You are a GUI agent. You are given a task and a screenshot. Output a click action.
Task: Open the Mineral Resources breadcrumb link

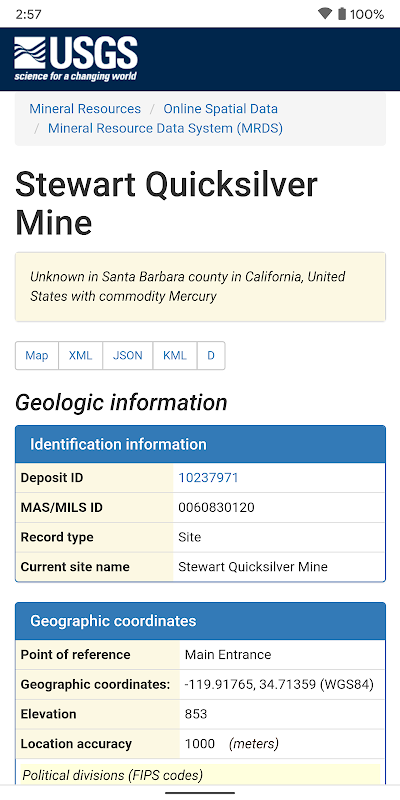point(85,109)
